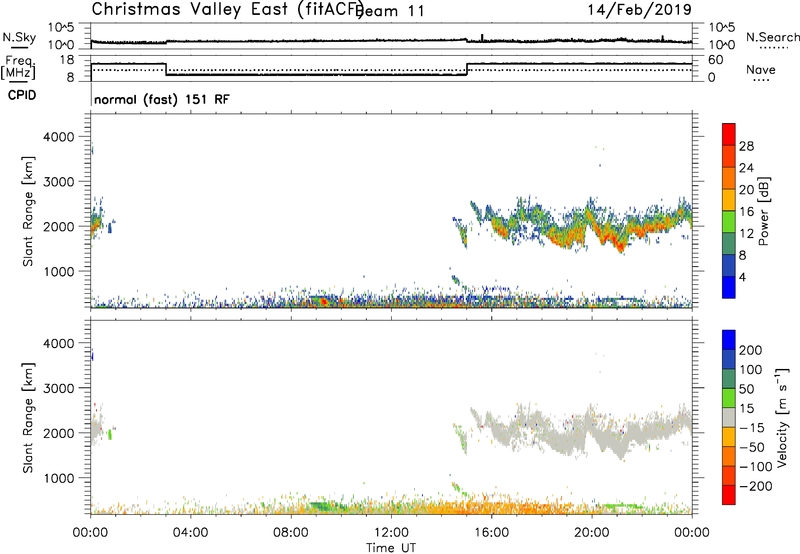The image size is (800, 554).
Task: Click the 'Freq. [MHz]' axis label
Action: tap(18, 67)
